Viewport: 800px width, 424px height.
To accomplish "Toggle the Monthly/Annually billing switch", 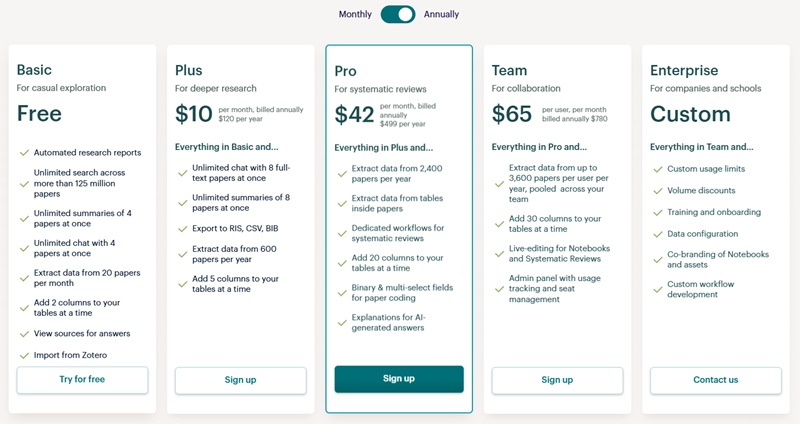I will click(398, 14).
